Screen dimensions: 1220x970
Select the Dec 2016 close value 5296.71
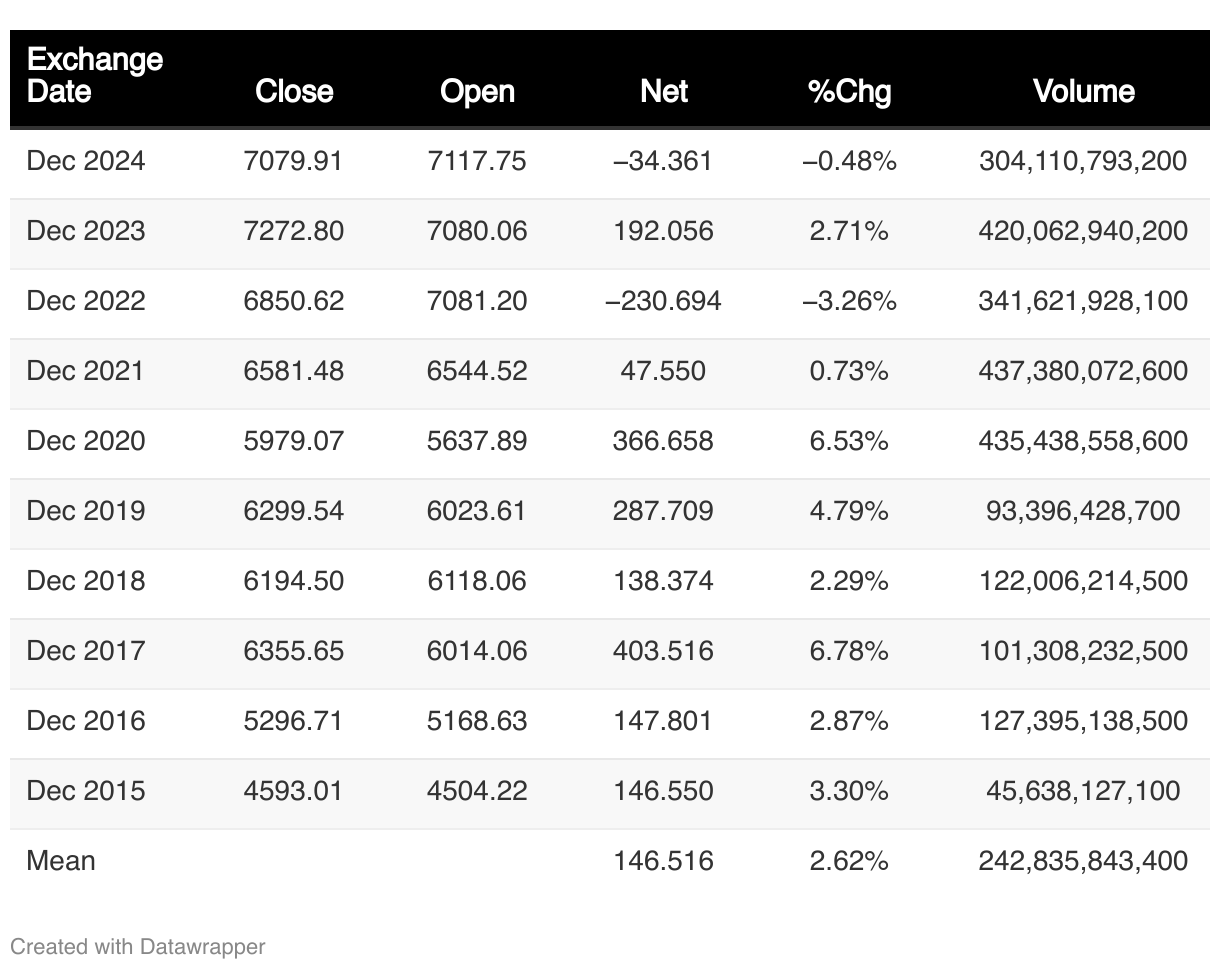click(x=294, y=721)
